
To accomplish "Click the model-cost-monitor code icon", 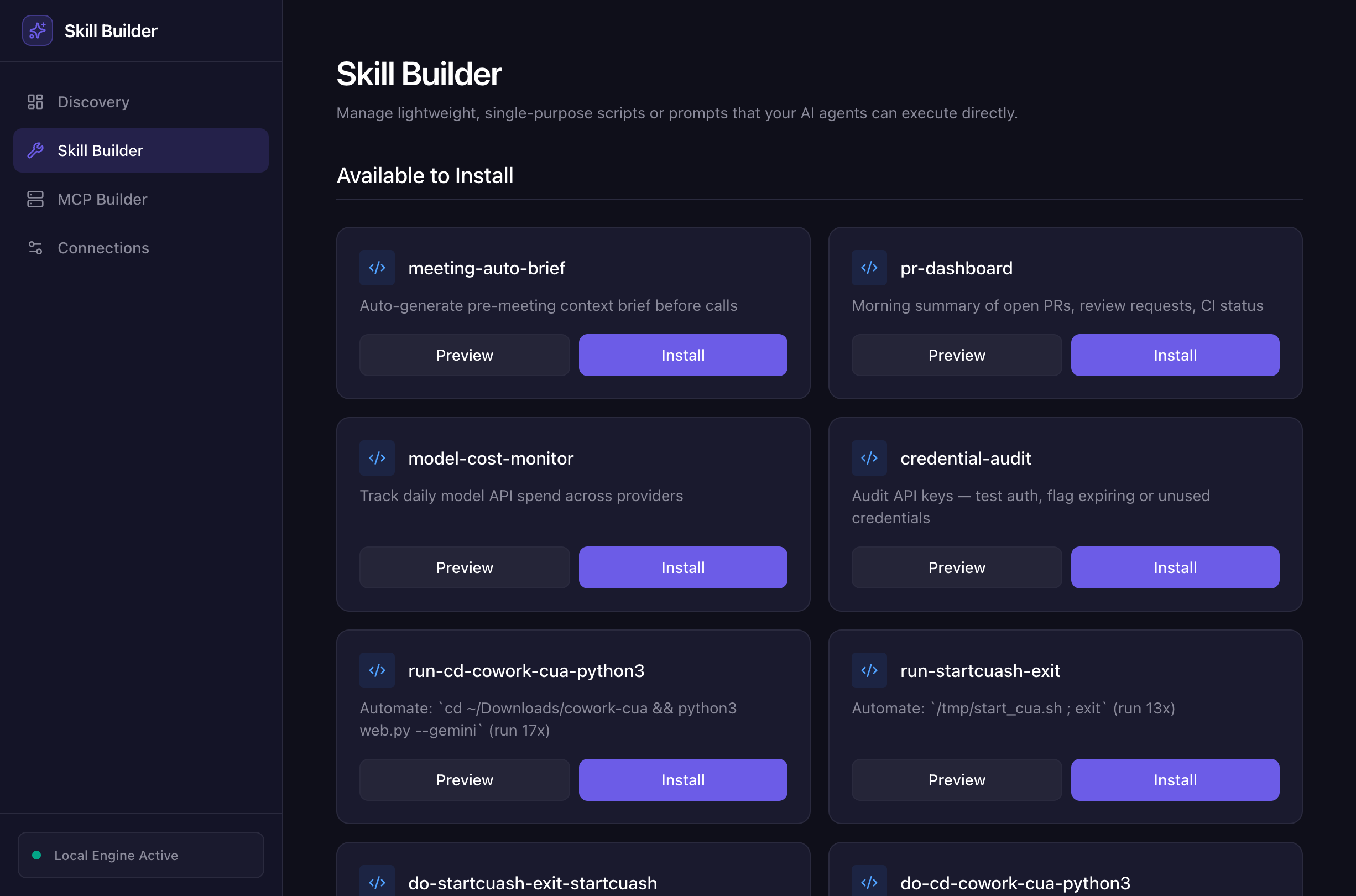I will click(377, 458).
